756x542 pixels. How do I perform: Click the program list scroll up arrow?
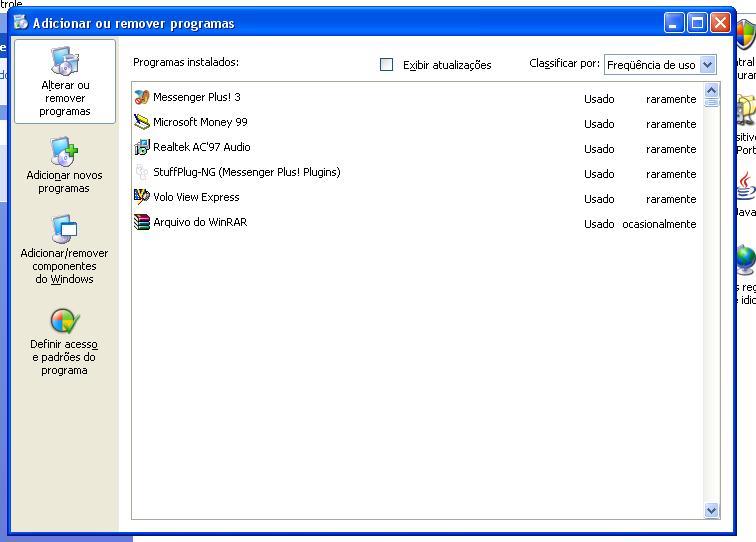point(711,90)
